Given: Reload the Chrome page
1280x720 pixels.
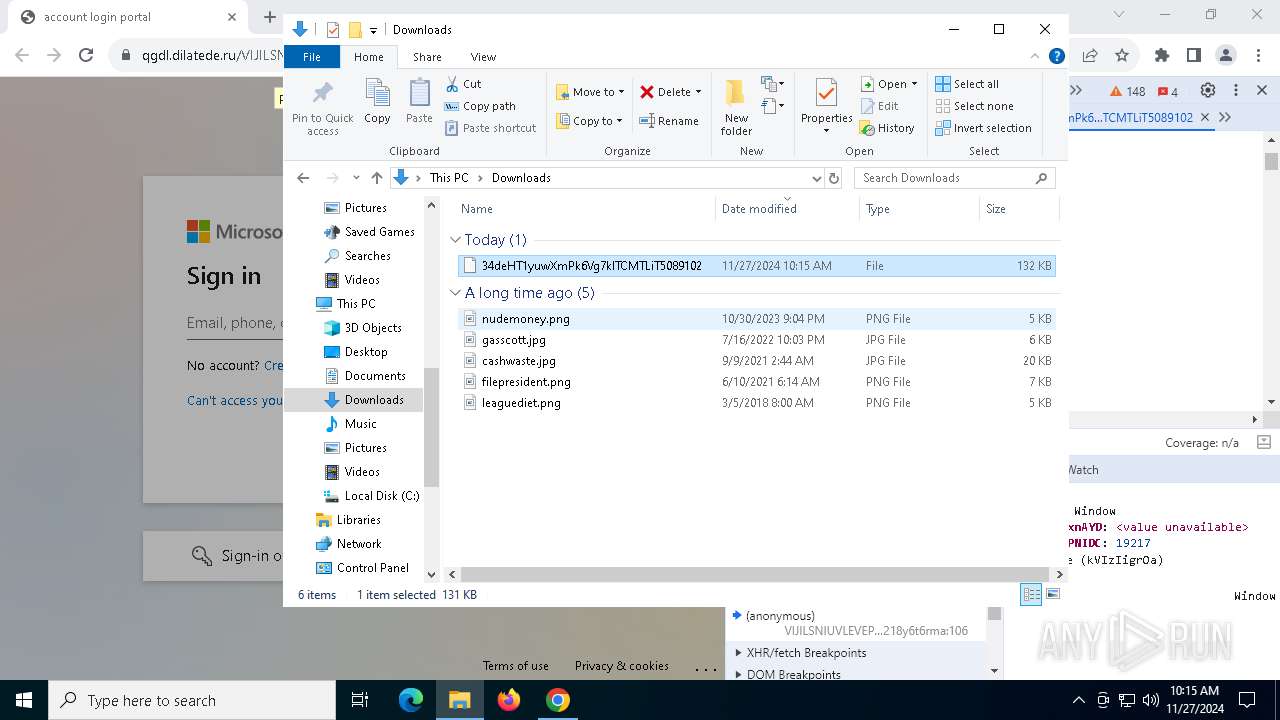Looking at the screenshot, I should tap(86, 55).
